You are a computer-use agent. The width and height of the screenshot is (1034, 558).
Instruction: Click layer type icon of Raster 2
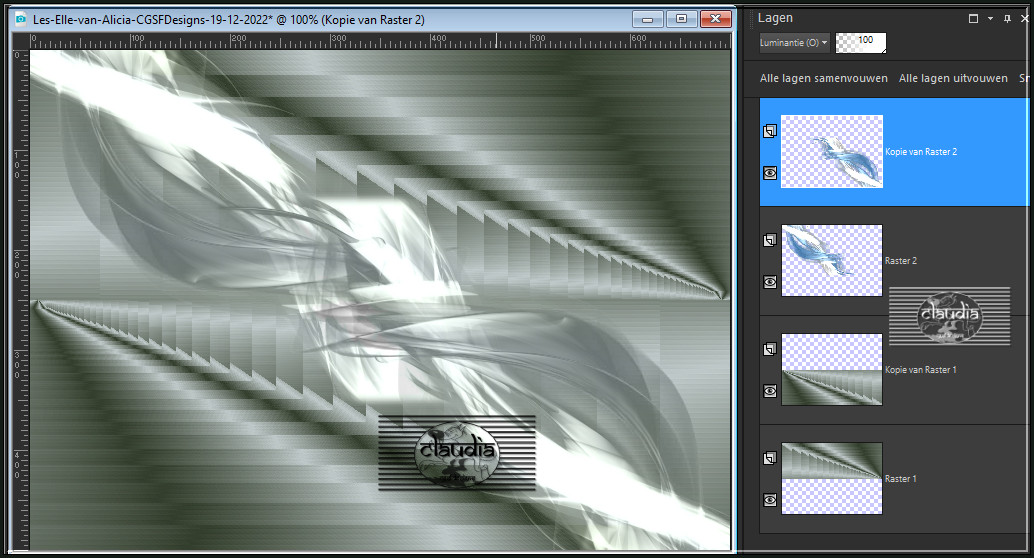(770, 240)
